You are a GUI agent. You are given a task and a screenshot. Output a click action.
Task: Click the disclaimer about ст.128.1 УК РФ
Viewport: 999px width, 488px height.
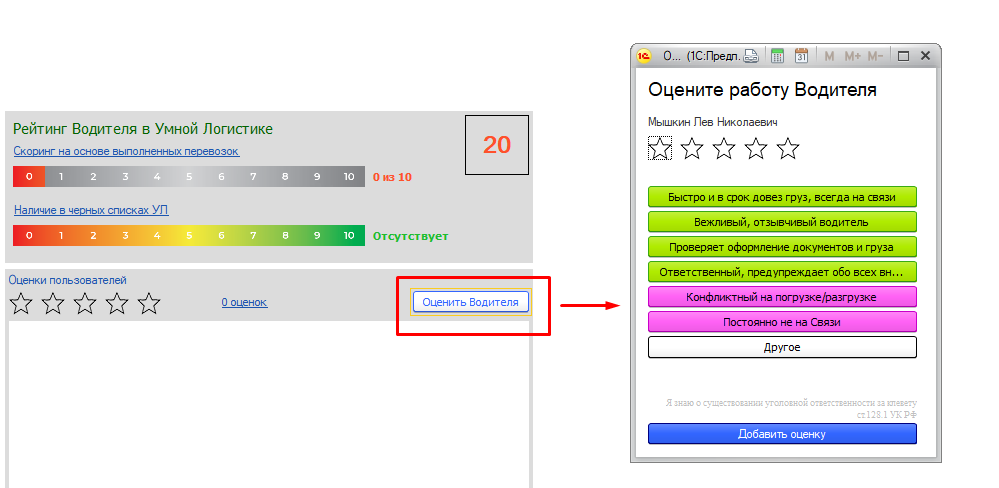click(791, 408)
